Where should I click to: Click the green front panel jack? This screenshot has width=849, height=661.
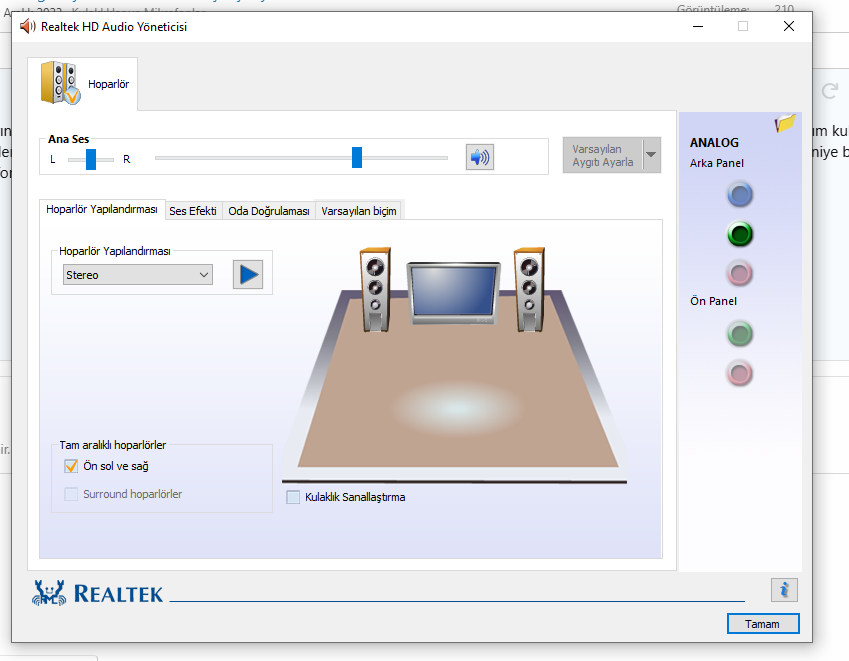740,334
